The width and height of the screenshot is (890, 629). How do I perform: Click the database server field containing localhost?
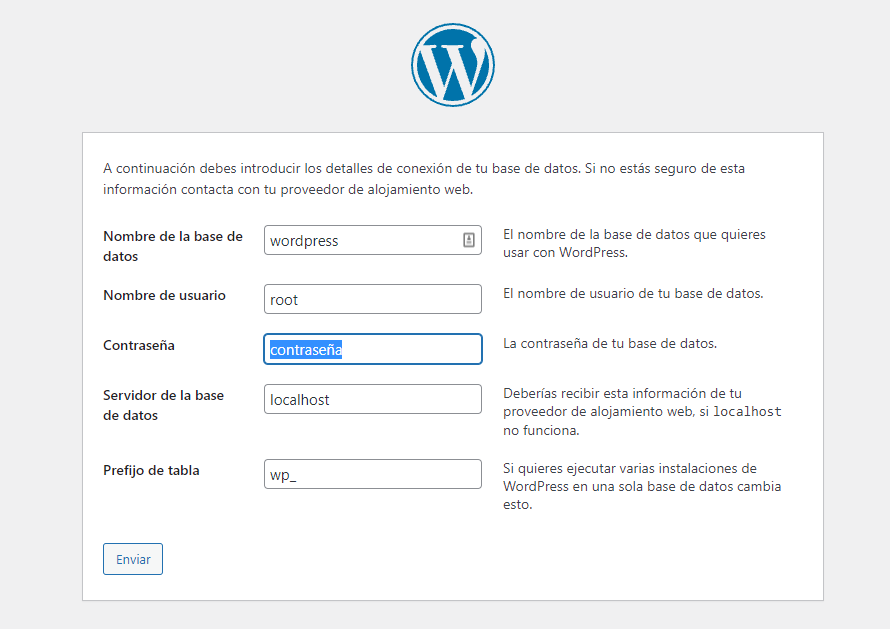[x=372, y=399]
